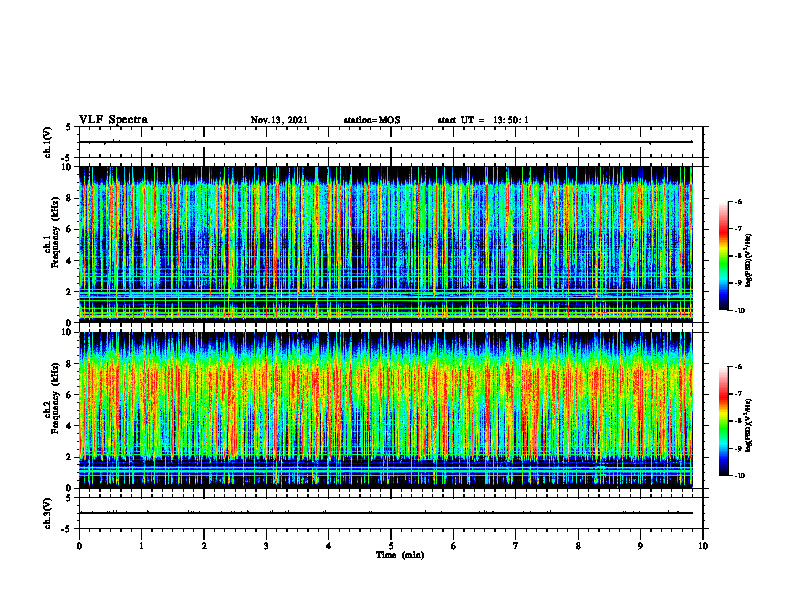Click the "-10" label on ch.1 color bar
The width and height of the screenshot is (792, 612).
pos(739,311)
